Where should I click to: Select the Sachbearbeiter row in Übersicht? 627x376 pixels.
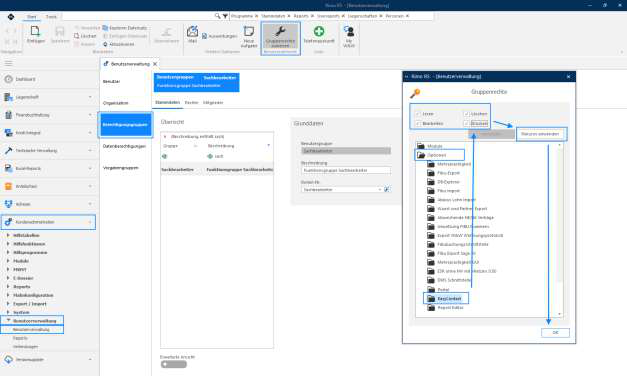(x=217, y=170)
